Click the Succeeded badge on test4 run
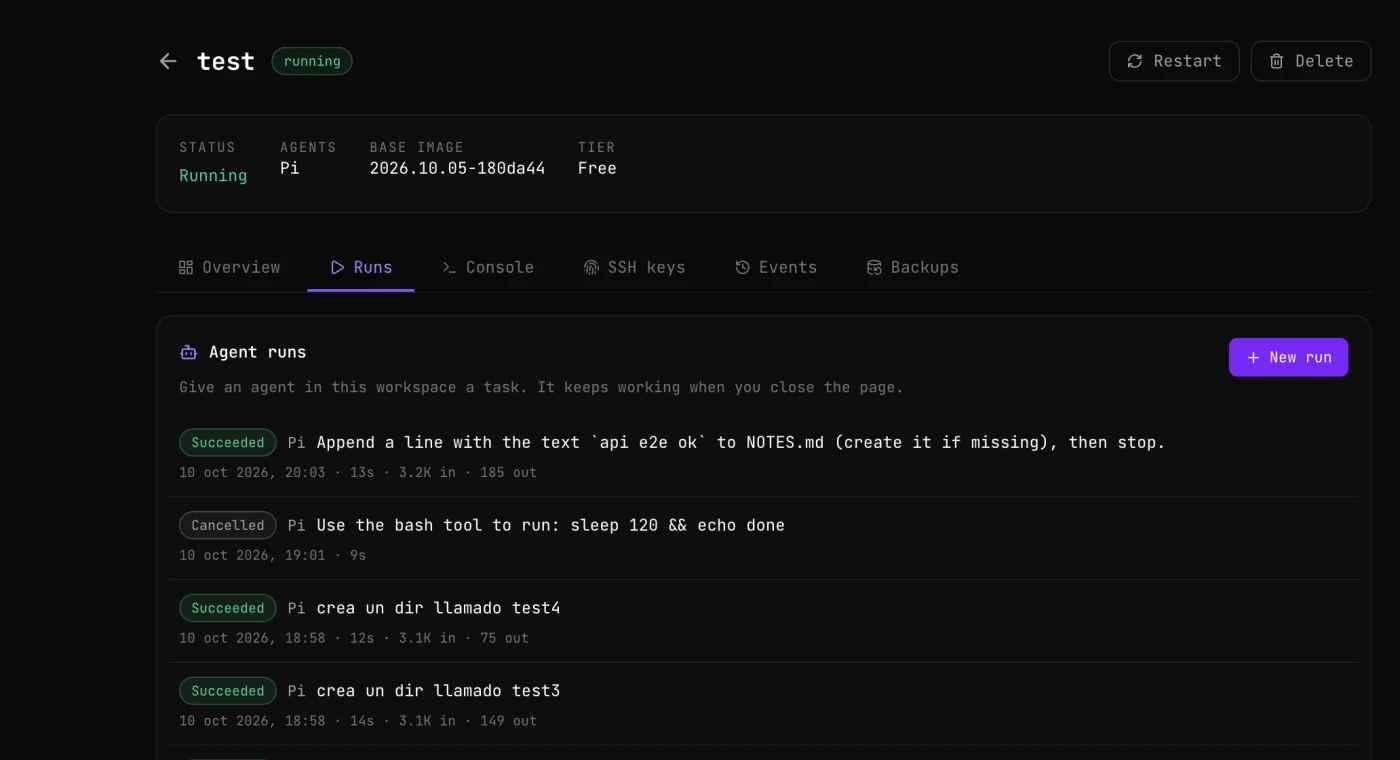This screenshot has height=760, width=1400. [228, 608]
